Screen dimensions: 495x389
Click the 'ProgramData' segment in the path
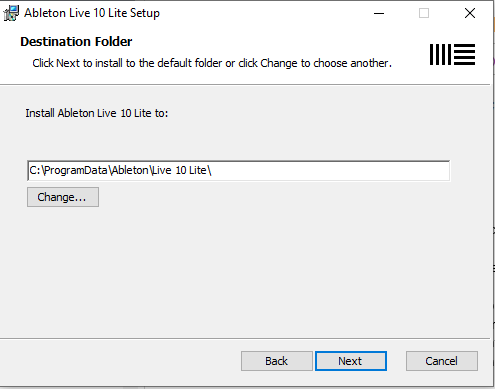coord(76,171)
